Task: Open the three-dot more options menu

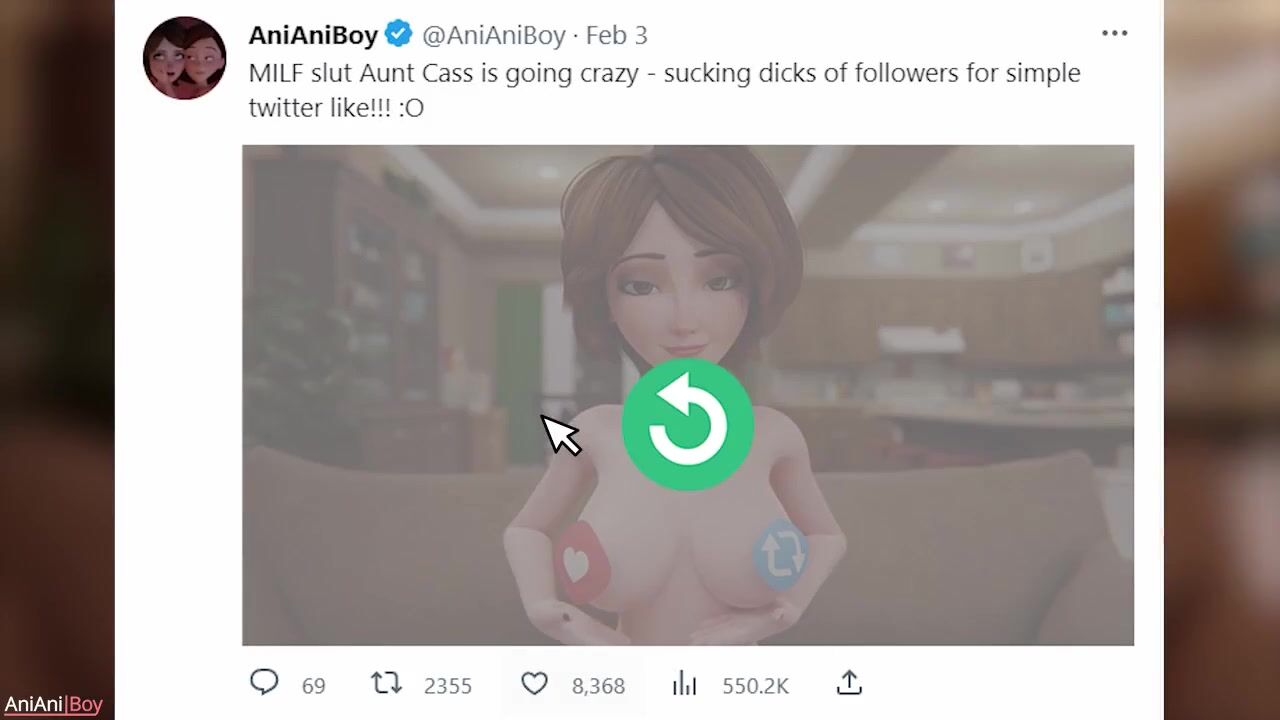Action: pyautogui.click(x=1114, y=34)
